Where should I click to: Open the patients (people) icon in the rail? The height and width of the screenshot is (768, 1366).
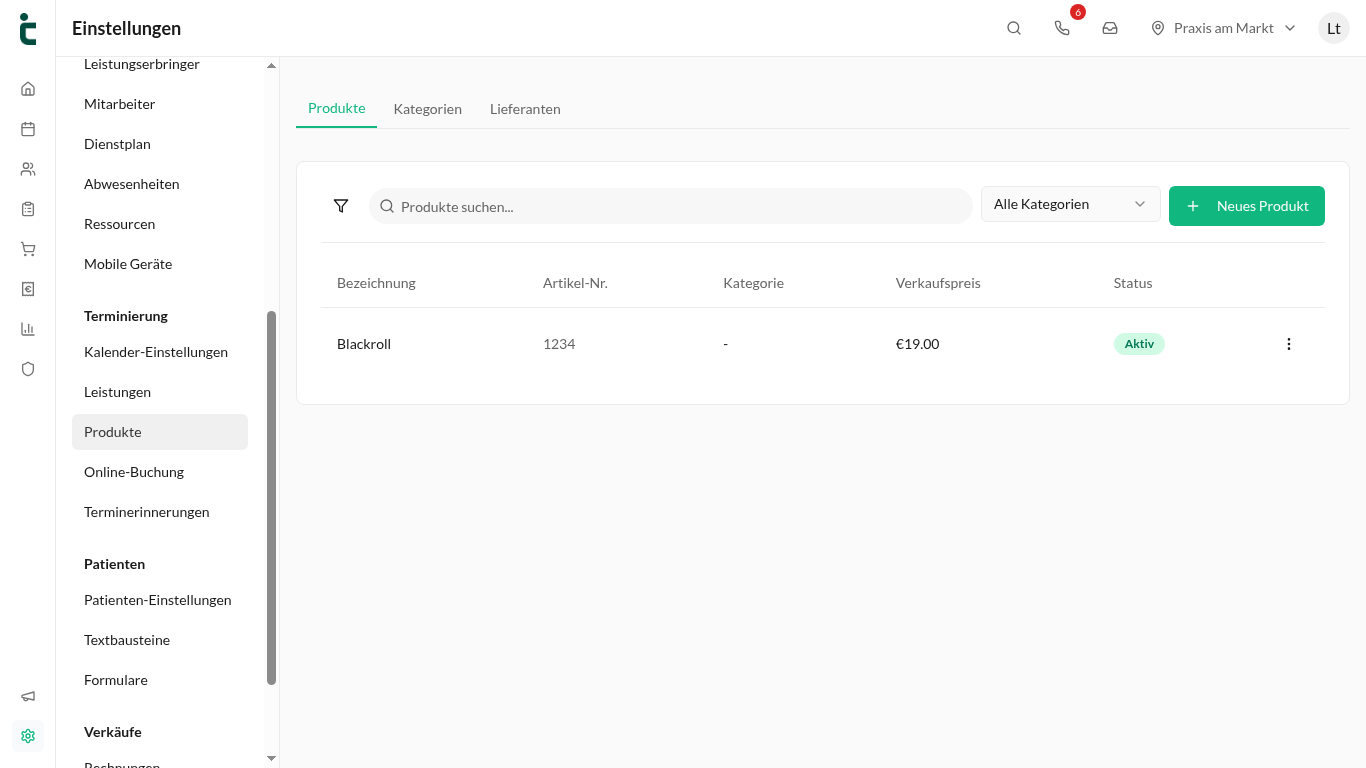coord(28,168)
